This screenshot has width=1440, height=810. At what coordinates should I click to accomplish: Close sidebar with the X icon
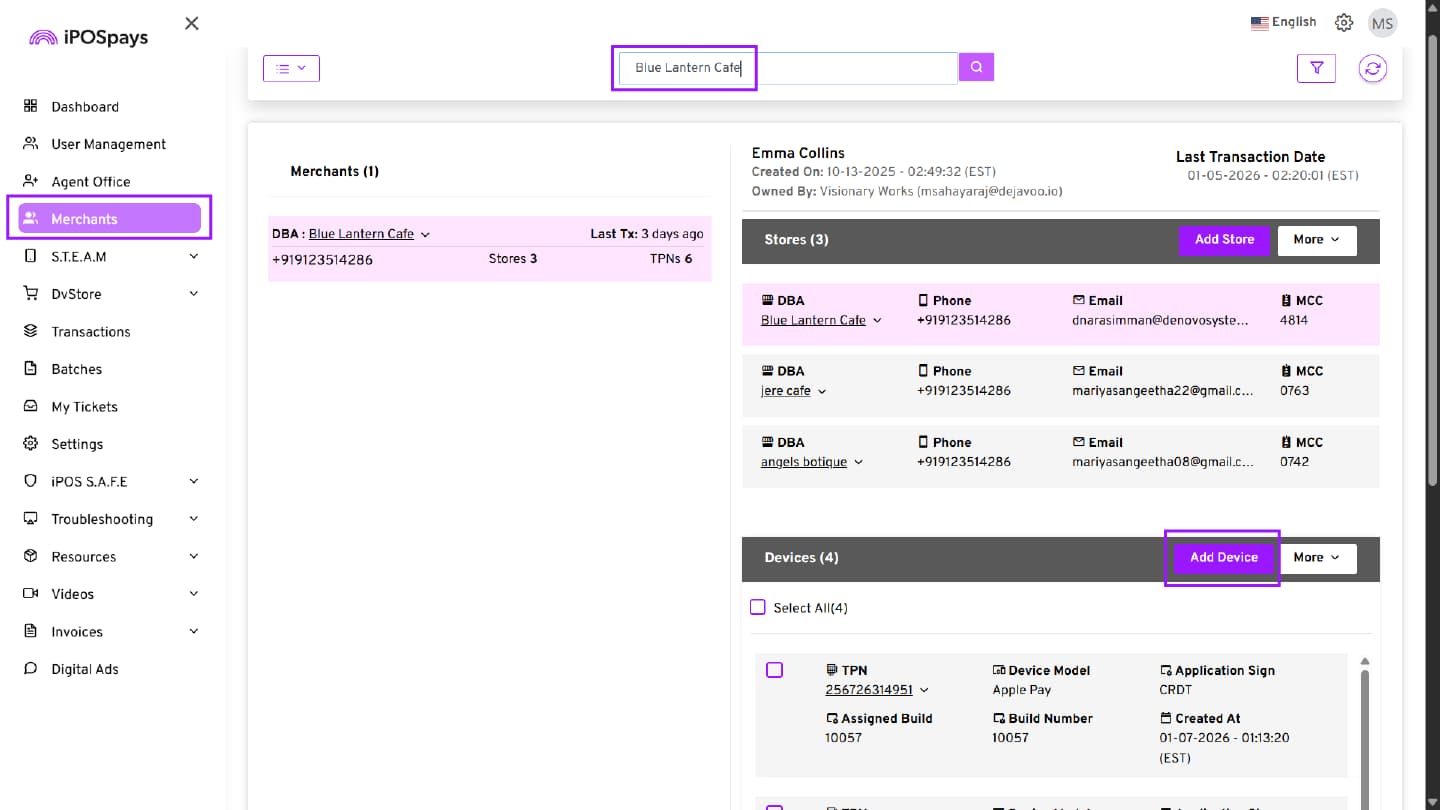click(192, 23)
